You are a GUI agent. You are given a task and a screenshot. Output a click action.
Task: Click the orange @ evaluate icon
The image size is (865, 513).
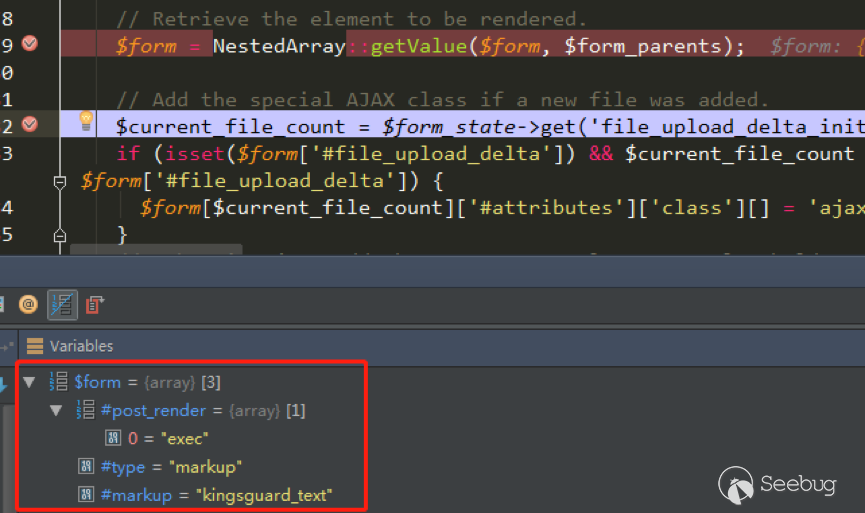28,304
